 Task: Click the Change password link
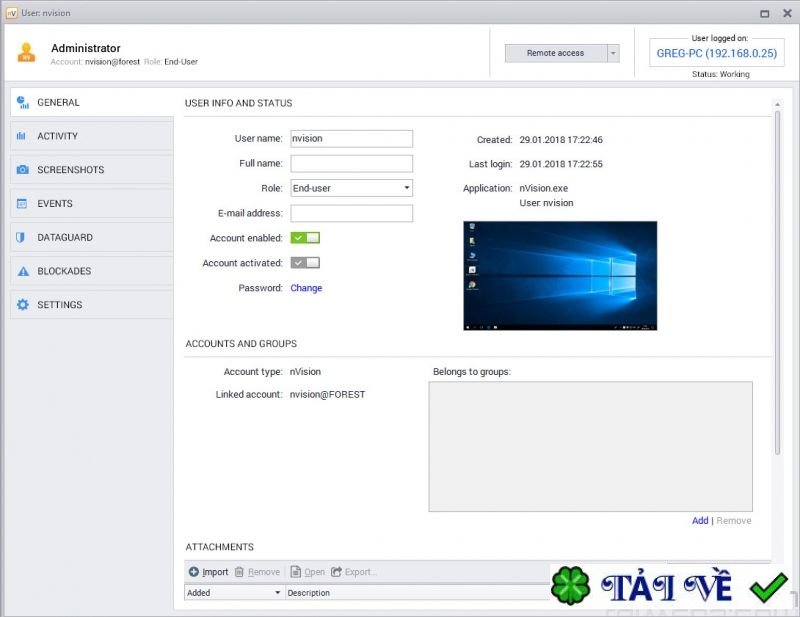[x=306, y=288]
